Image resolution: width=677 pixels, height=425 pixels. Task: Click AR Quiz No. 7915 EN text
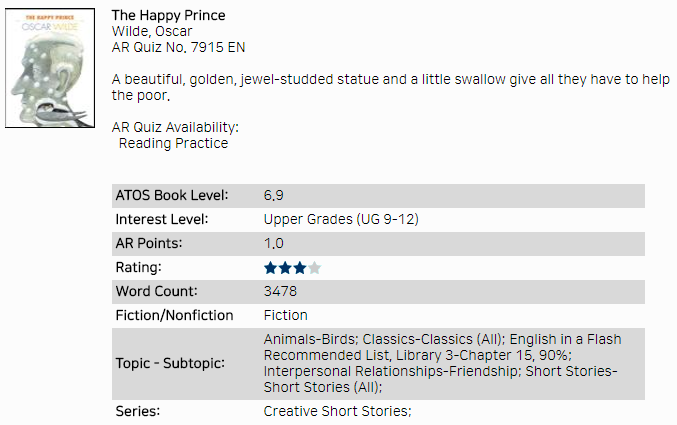point(178,47)
